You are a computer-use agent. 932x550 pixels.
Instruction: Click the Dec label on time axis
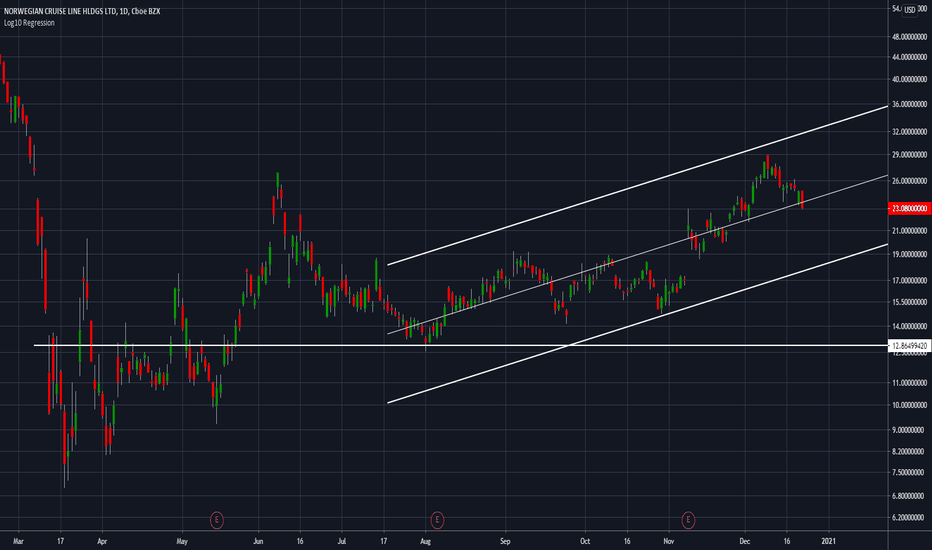coord(745,541)
